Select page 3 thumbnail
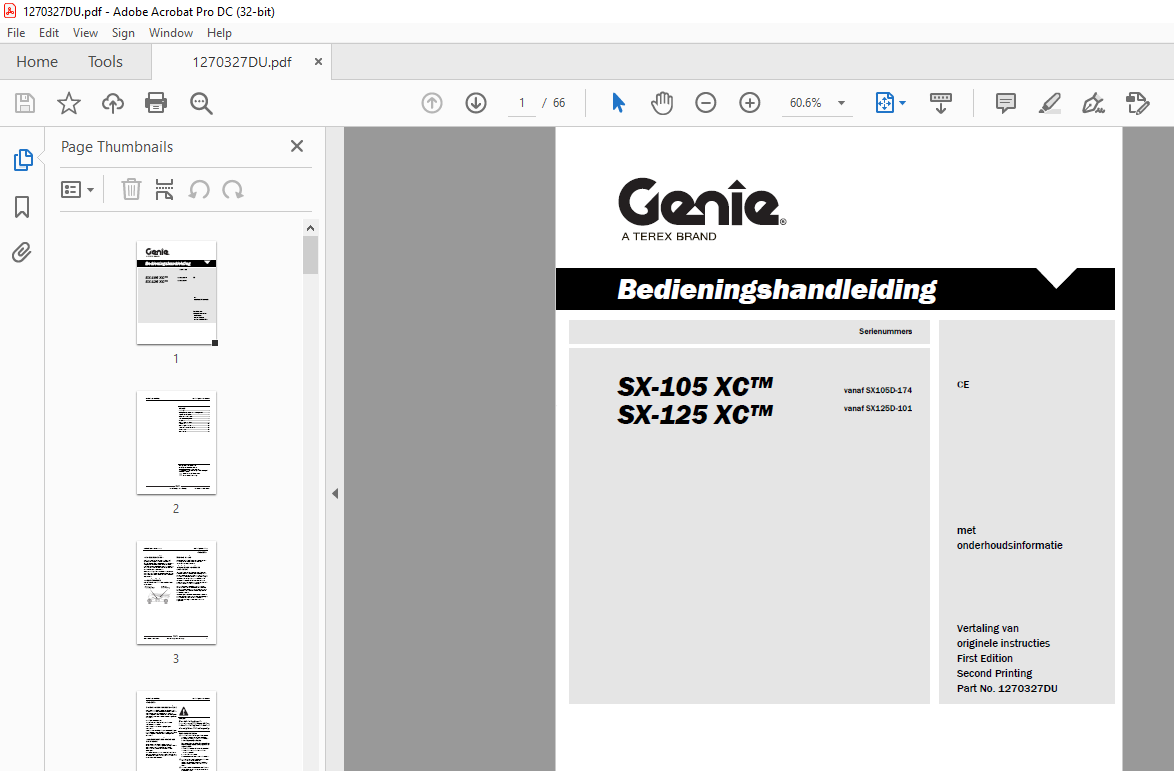Image resolution: width=1174 pixels, height=771 pixels. [176, 592]
